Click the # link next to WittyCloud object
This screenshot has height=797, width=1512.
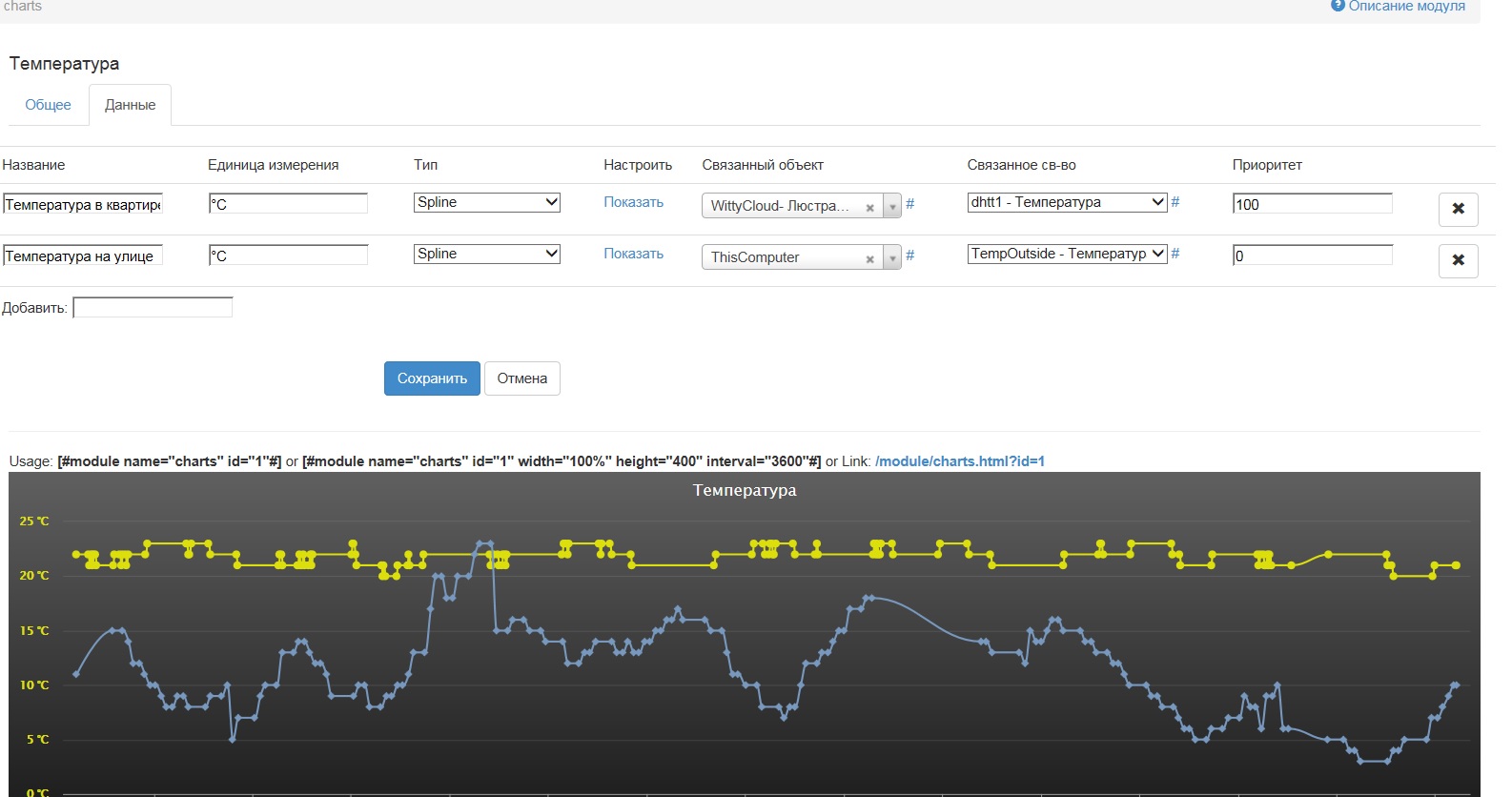(x=909, y=204)
